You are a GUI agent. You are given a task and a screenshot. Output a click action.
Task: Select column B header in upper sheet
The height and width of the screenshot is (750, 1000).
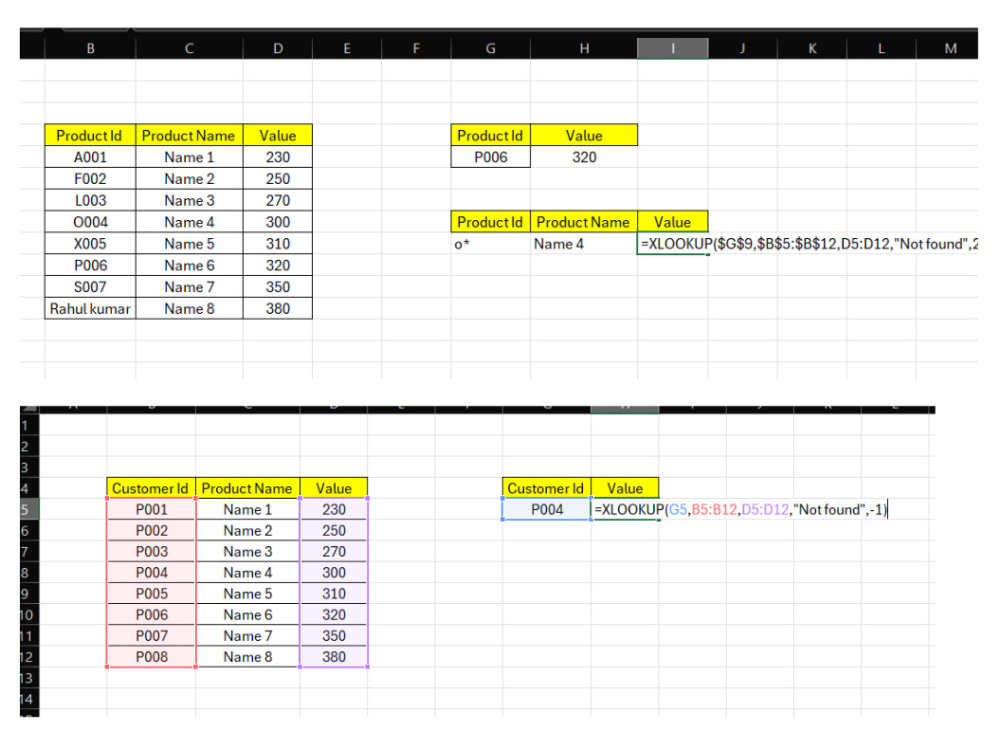pos(90,48)
